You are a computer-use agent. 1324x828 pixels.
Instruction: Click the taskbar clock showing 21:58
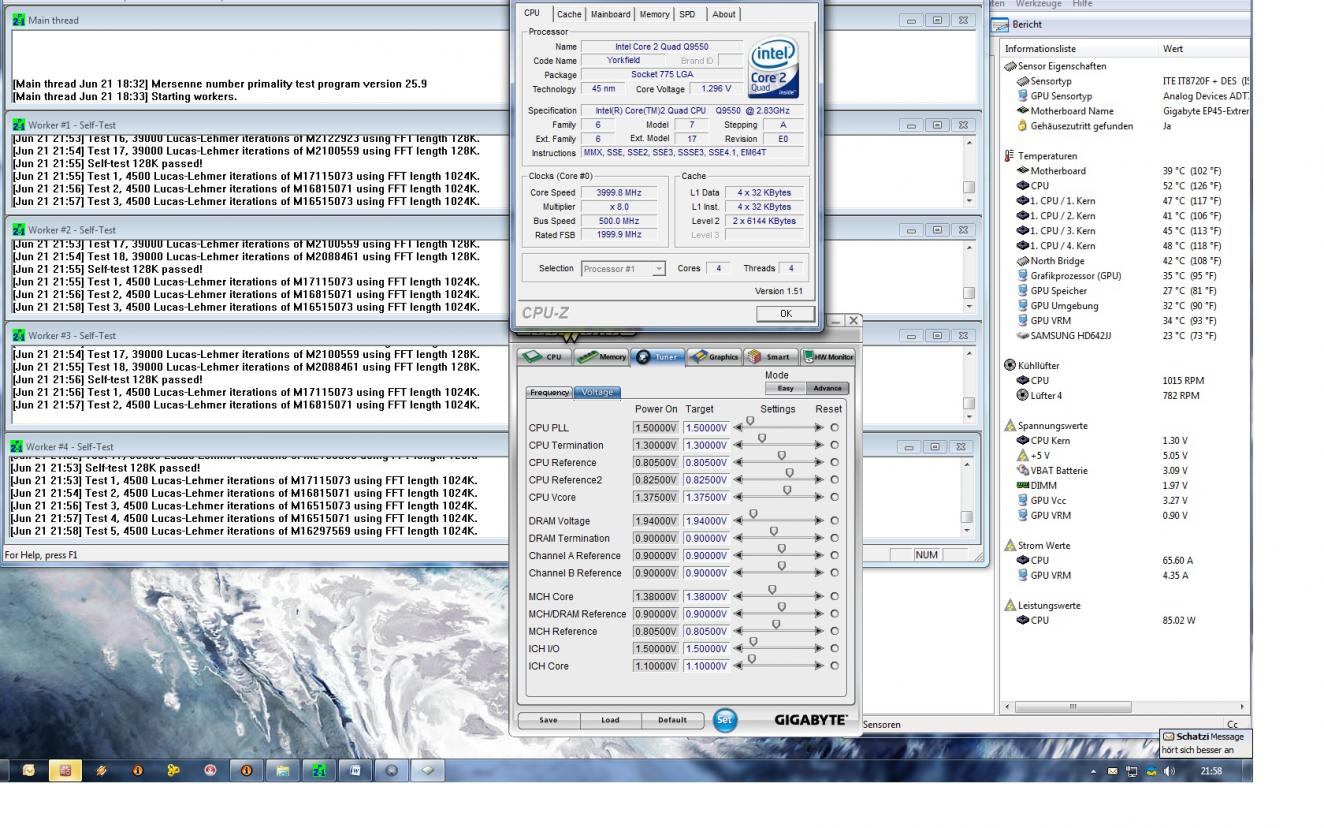click(x=1211, y=771)
